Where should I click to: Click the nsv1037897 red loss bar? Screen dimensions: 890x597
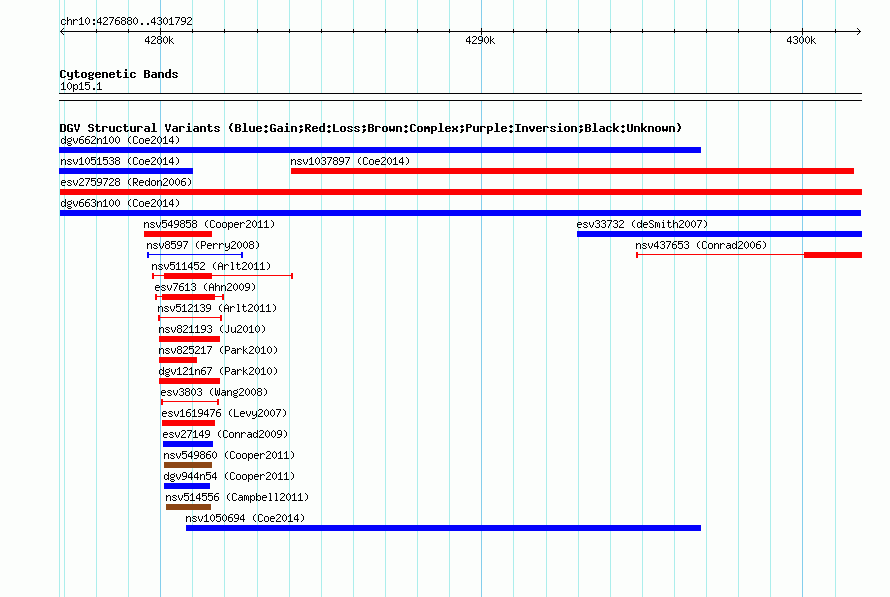pyautogui.click(x=572, y=171)
